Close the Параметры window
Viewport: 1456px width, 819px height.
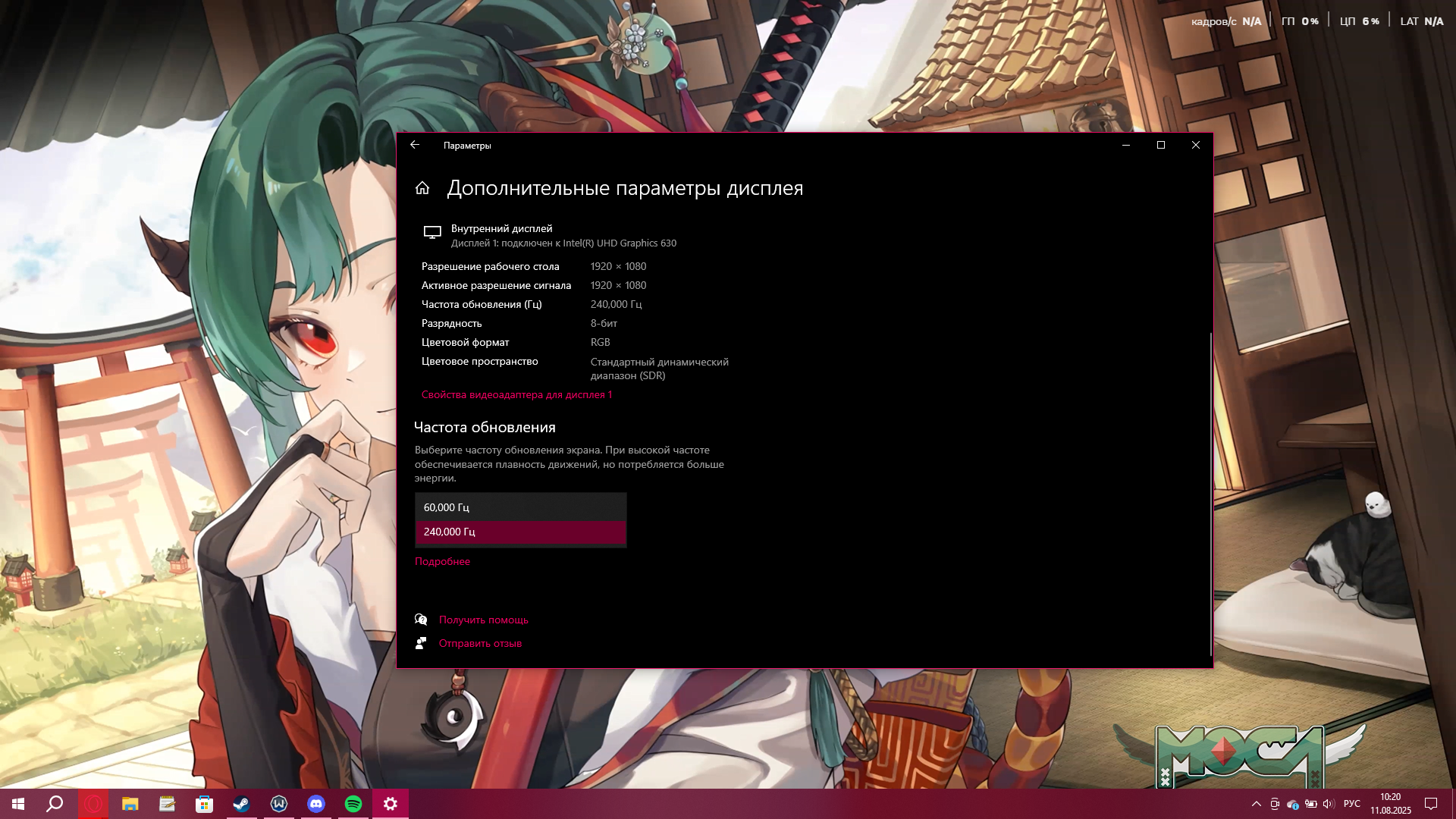1196,145
